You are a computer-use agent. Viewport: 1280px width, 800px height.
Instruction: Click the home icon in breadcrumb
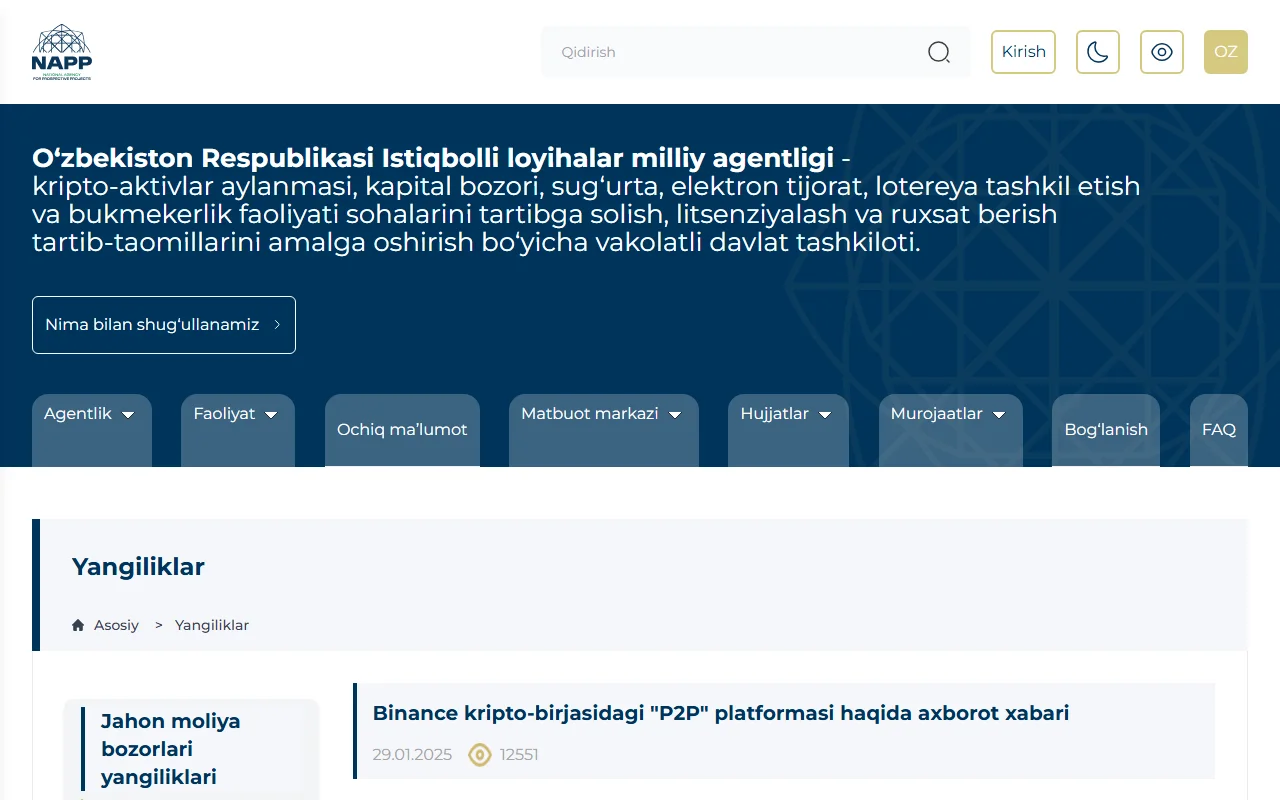78,625
